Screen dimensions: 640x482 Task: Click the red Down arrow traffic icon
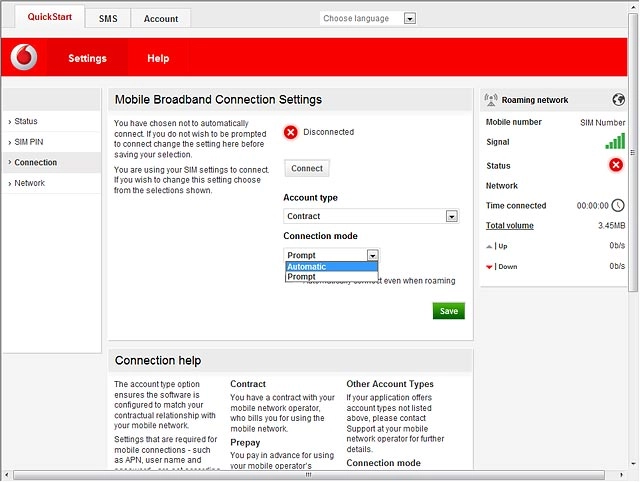pos(489,267)
